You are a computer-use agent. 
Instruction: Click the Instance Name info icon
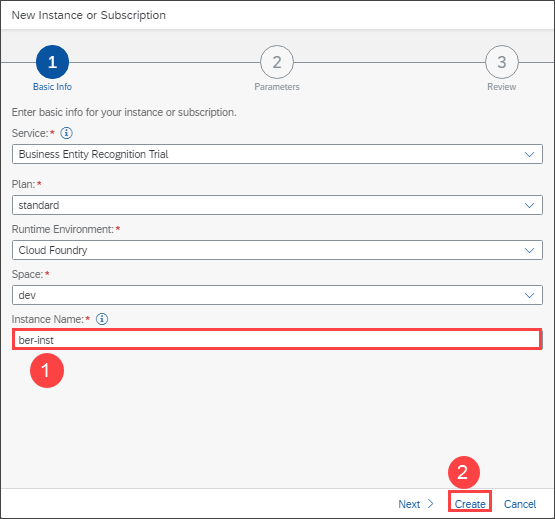tap(102, 319)
